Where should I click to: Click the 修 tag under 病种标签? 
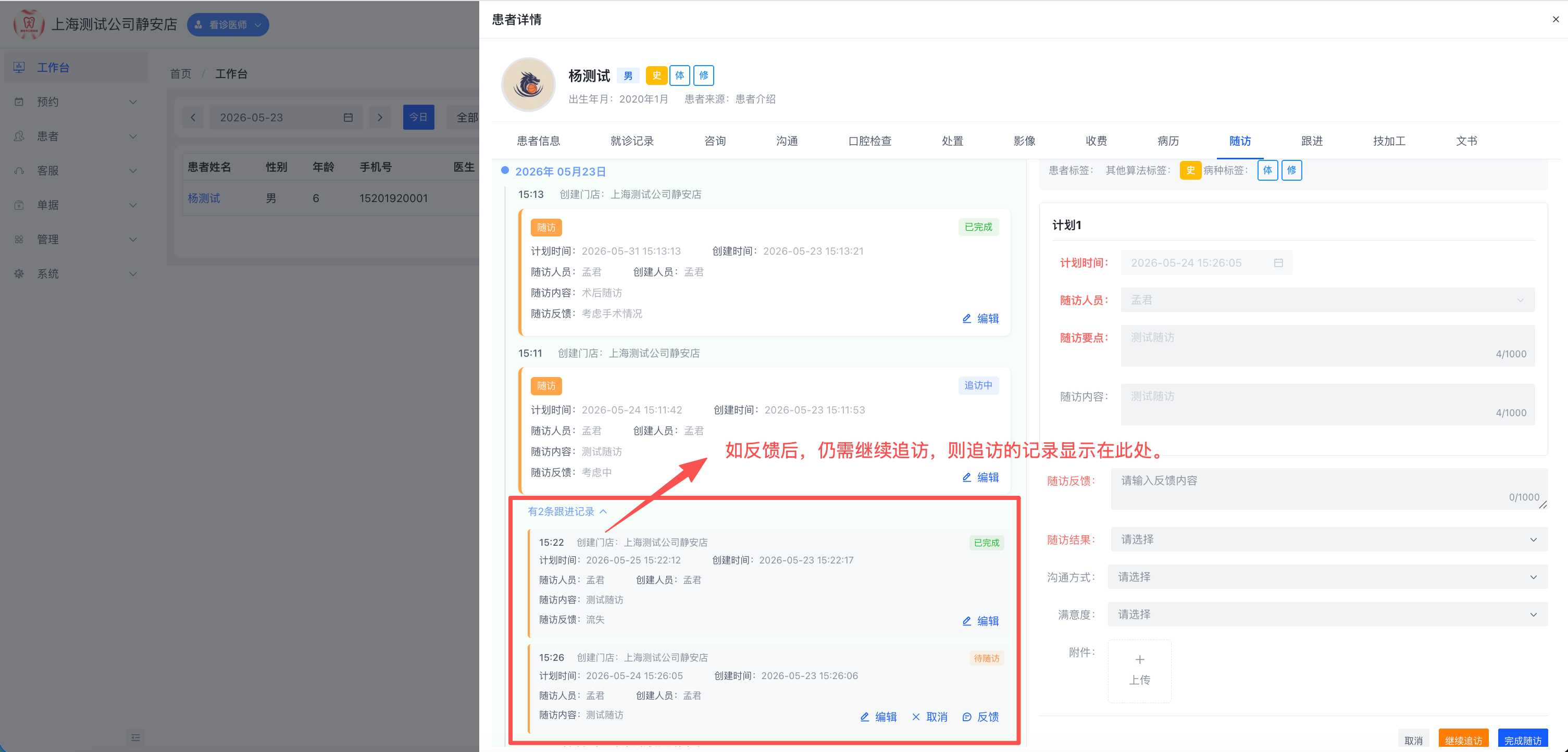[1291, 170]
